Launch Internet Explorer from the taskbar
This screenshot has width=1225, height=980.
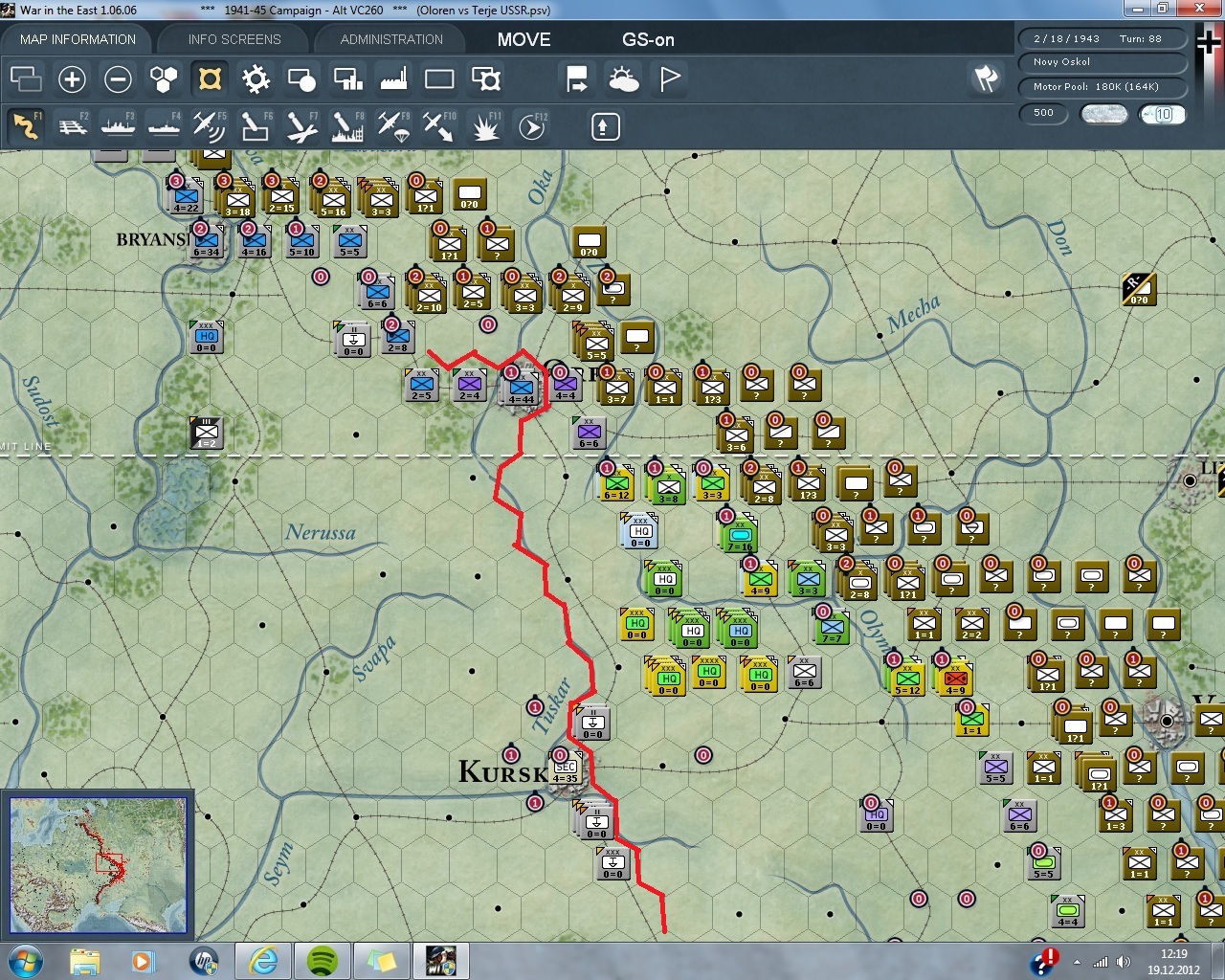[x=263, y=960]
